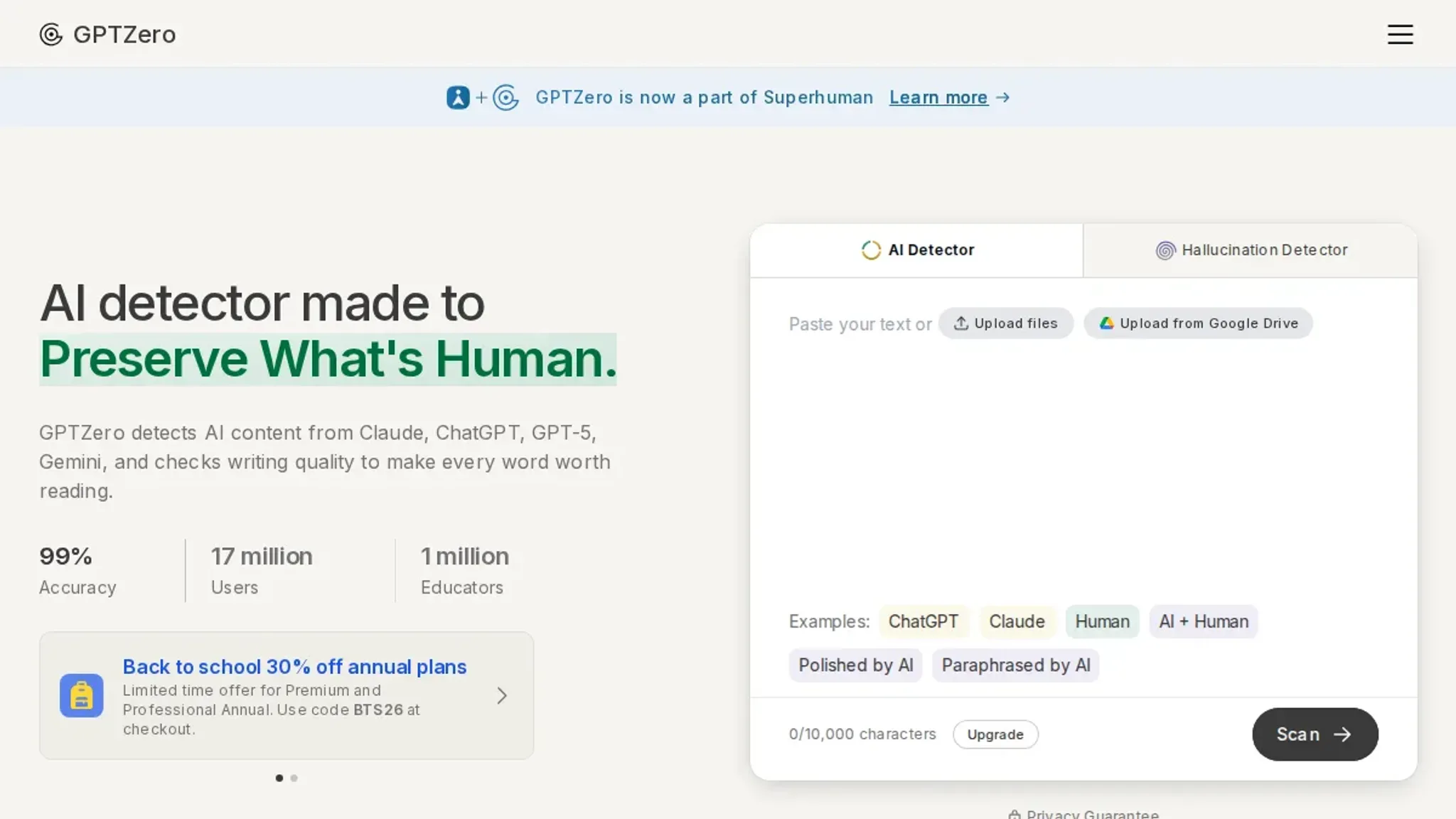
Task: Click the 99% Accuracy stat
Action: 77,571
